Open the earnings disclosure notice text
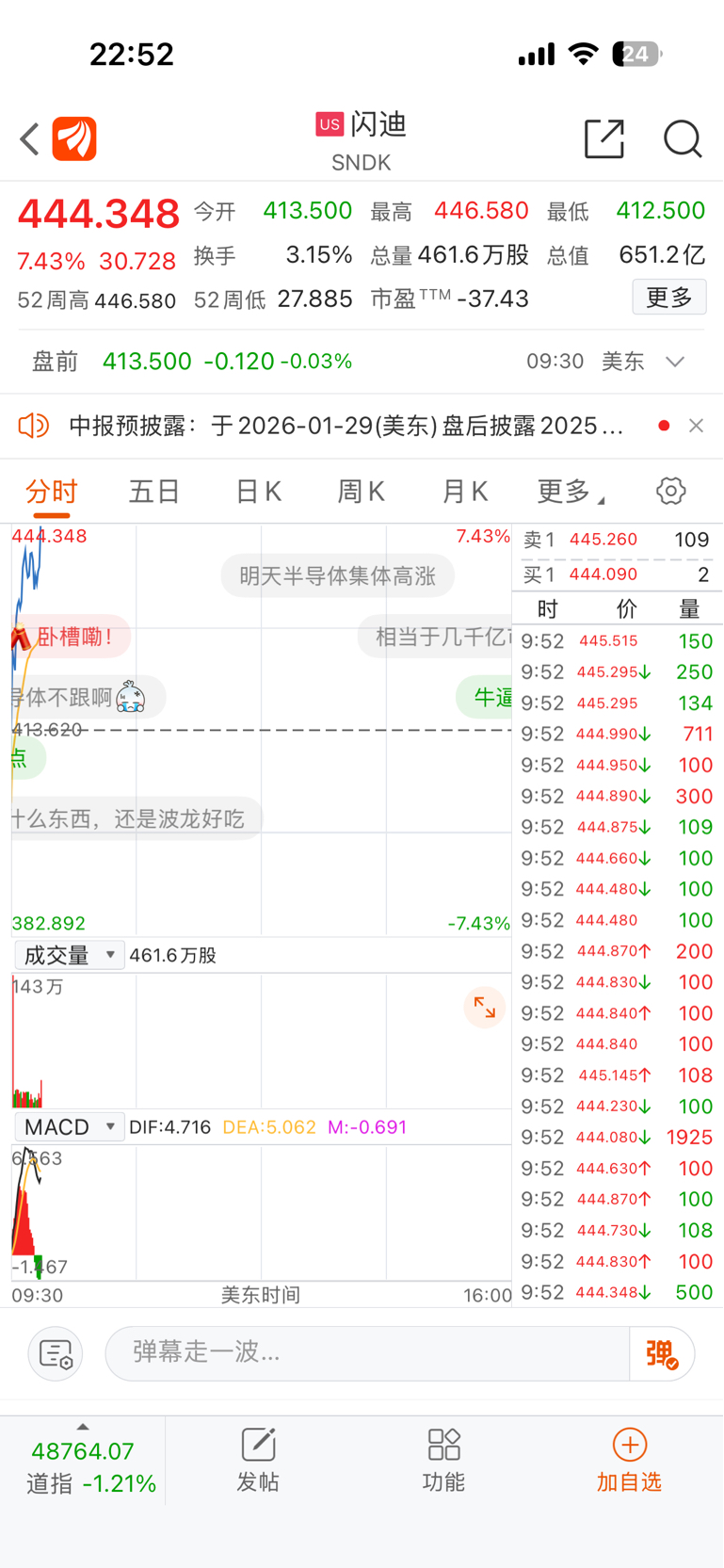724x1568 pixels. 346,426
